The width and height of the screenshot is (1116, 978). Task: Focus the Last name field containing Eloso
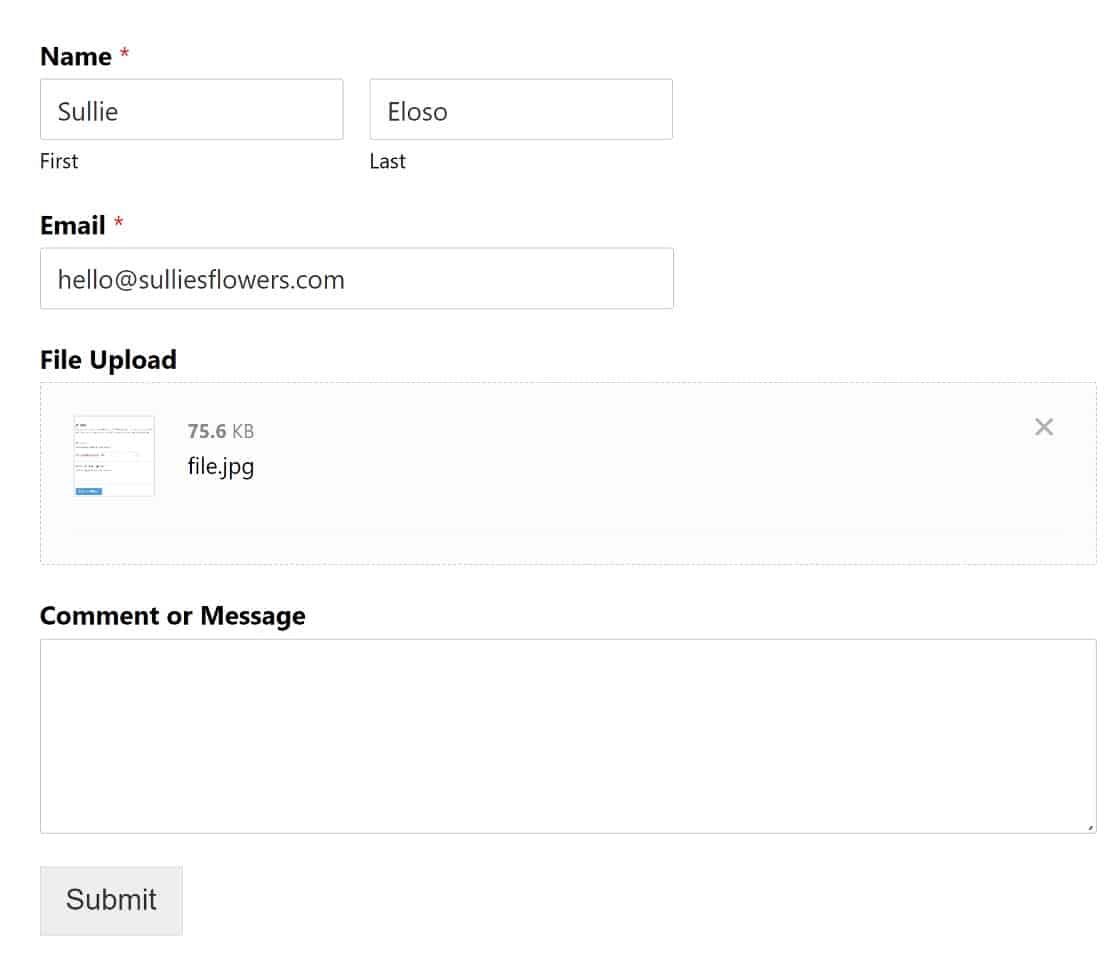(x=520, y=110)
